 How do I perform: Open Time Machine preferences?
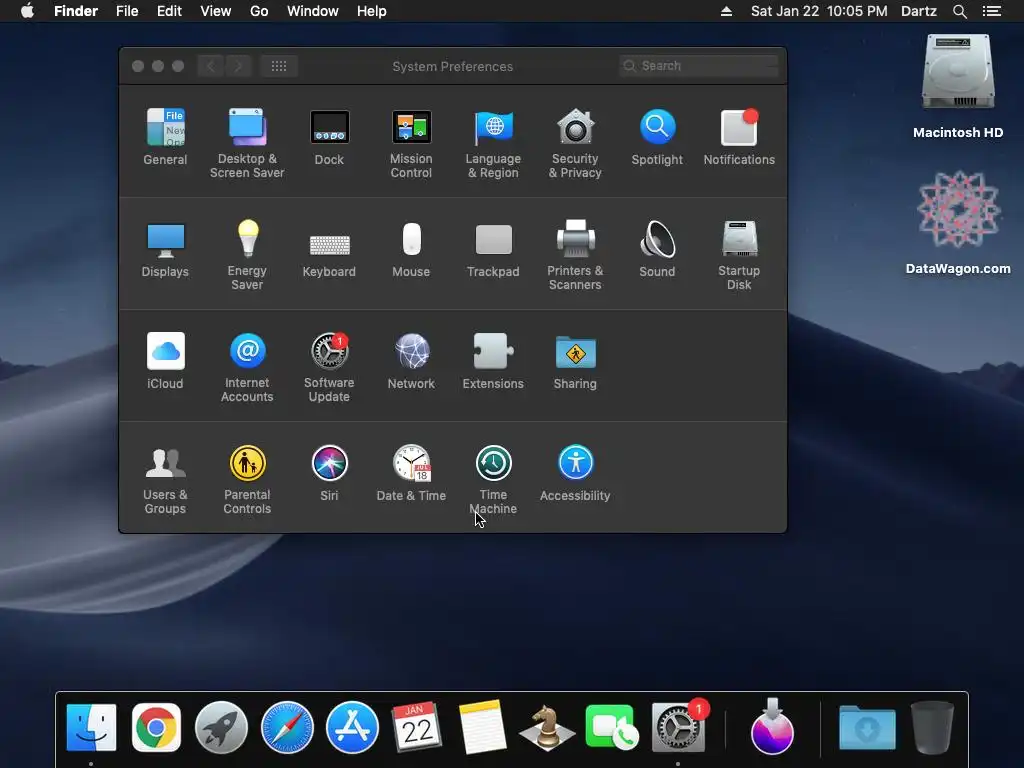(x=493, y=479)
